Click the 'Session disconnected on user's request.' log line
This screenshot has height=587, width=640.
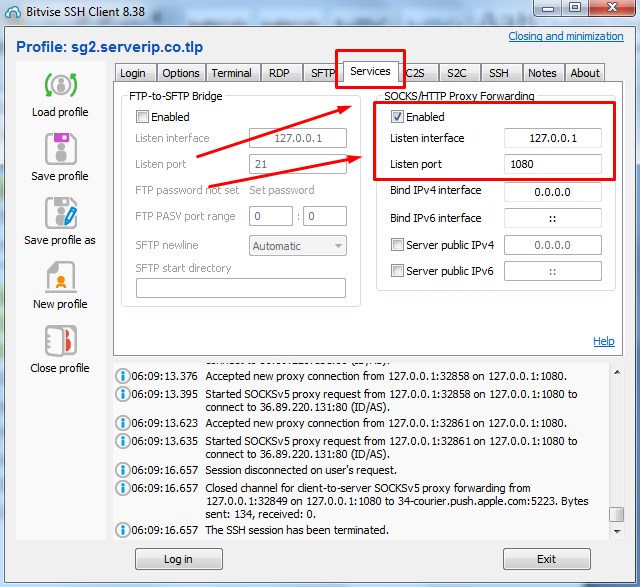pos(301,470)
